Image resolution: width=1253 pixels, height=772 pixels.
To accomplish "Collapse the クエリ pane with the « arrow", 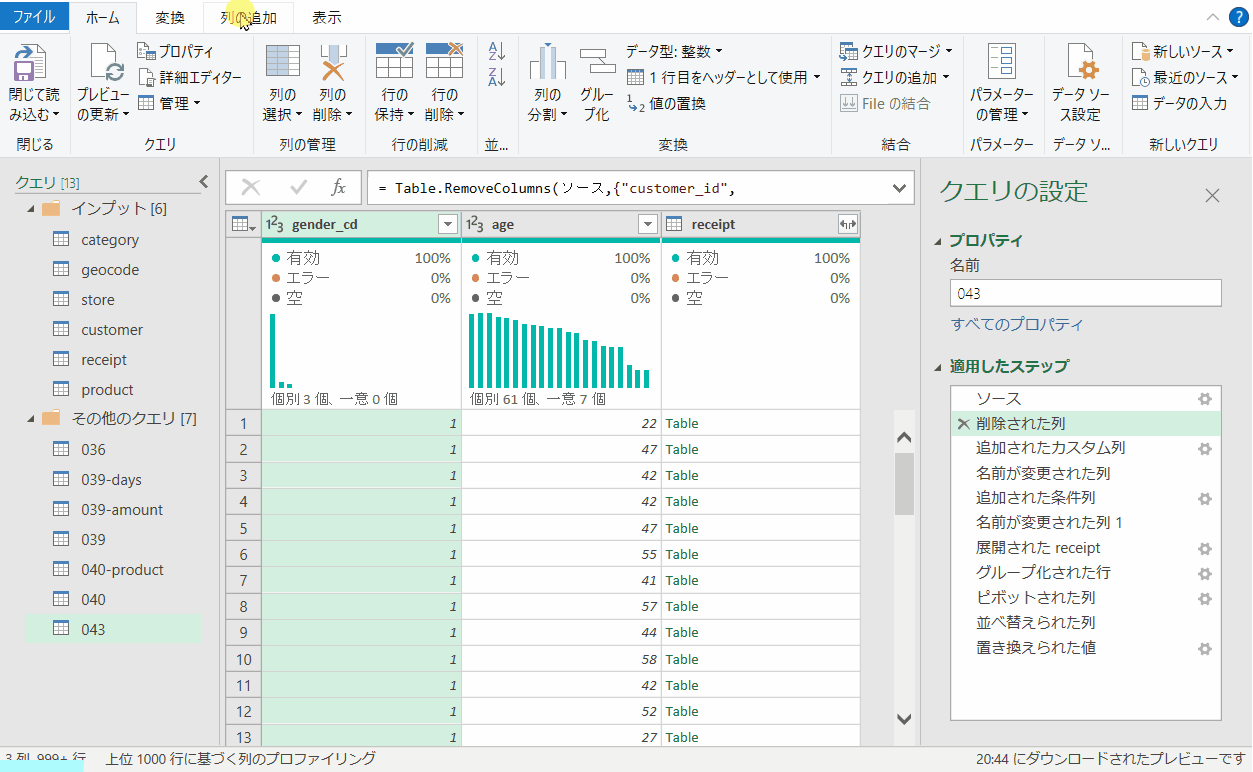I will (x=203, y=181).
